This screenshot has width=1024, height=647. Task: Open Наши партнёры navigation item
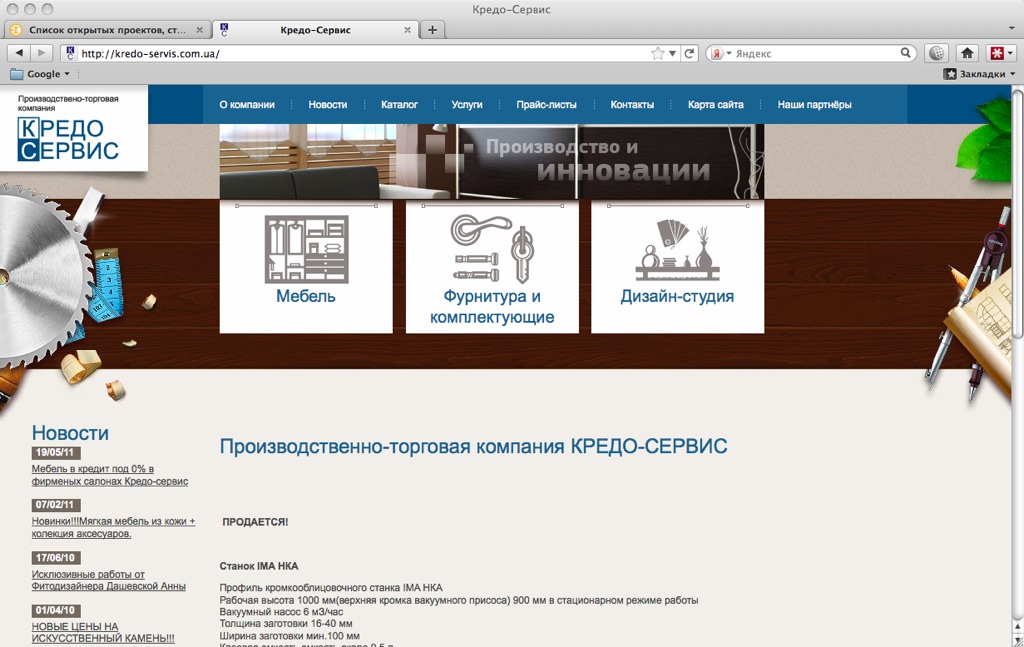[814, 104]
